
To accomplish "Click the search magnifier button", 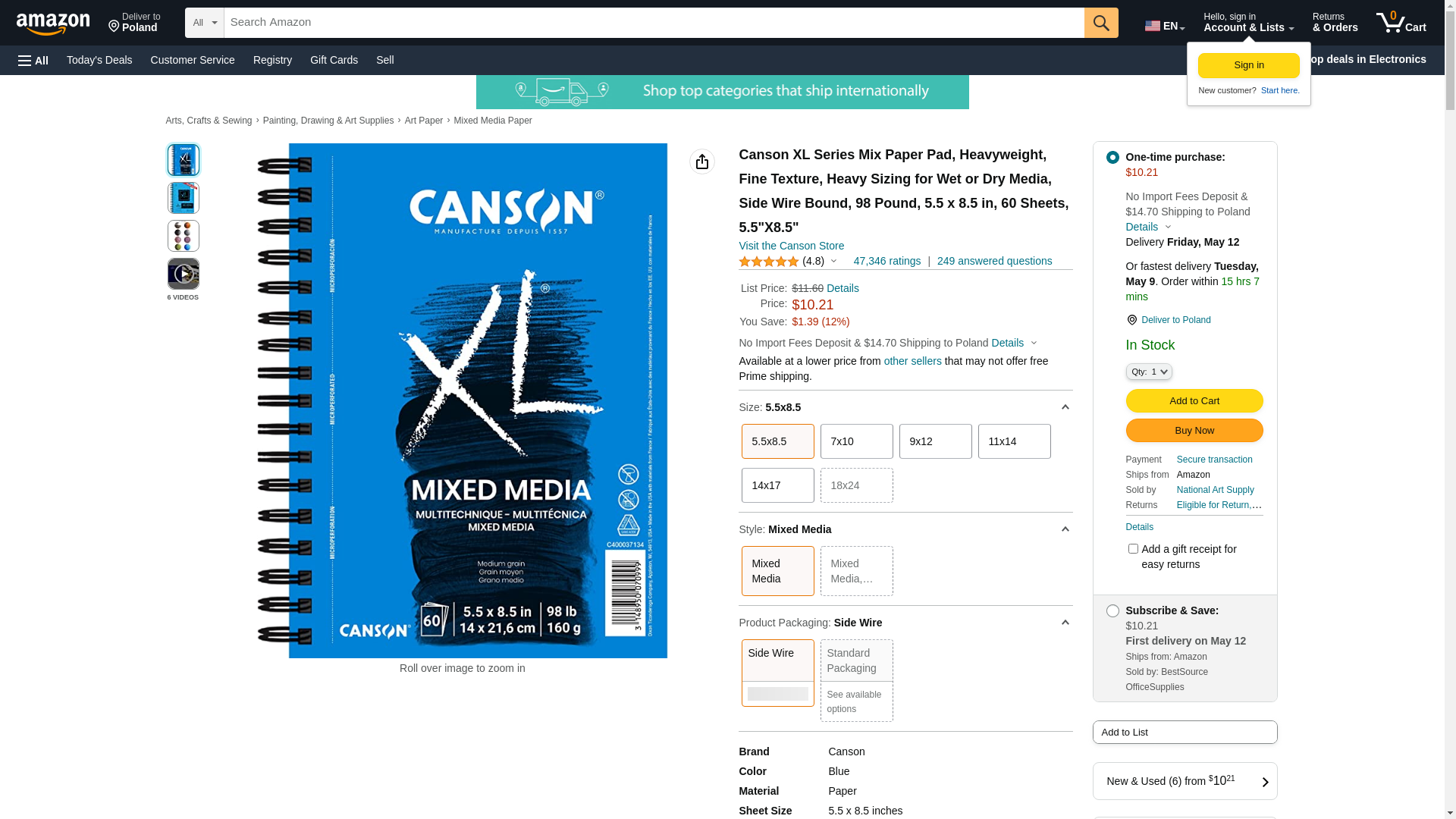I will tap(1101, 23).
